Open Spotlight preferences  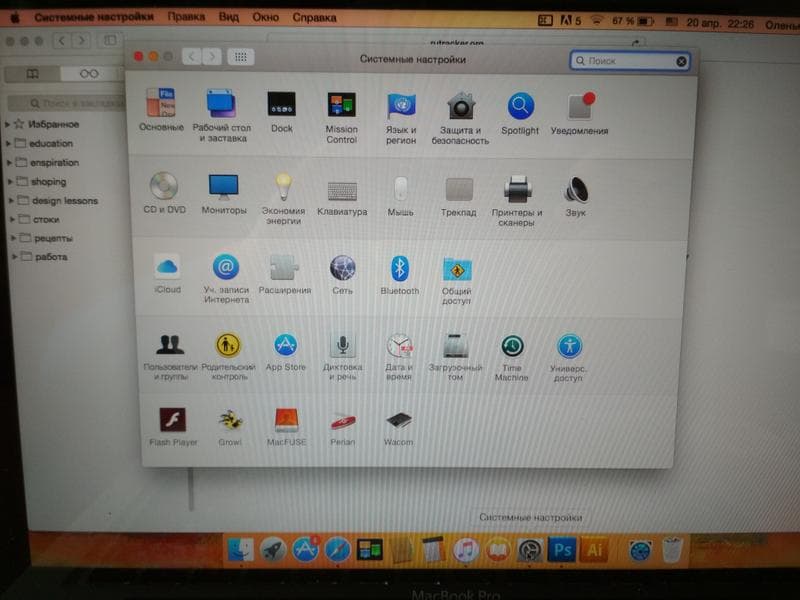520,113
